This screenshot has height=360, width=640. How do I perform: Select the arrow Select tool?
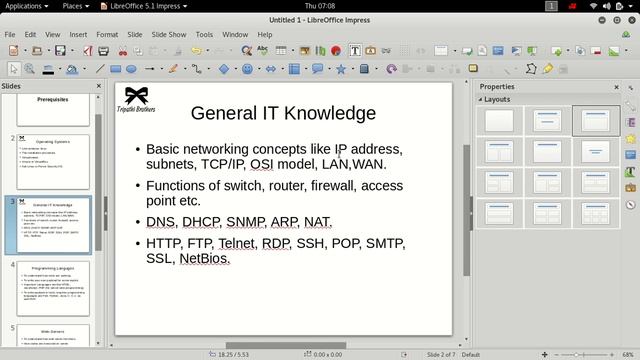click(13, 69)
